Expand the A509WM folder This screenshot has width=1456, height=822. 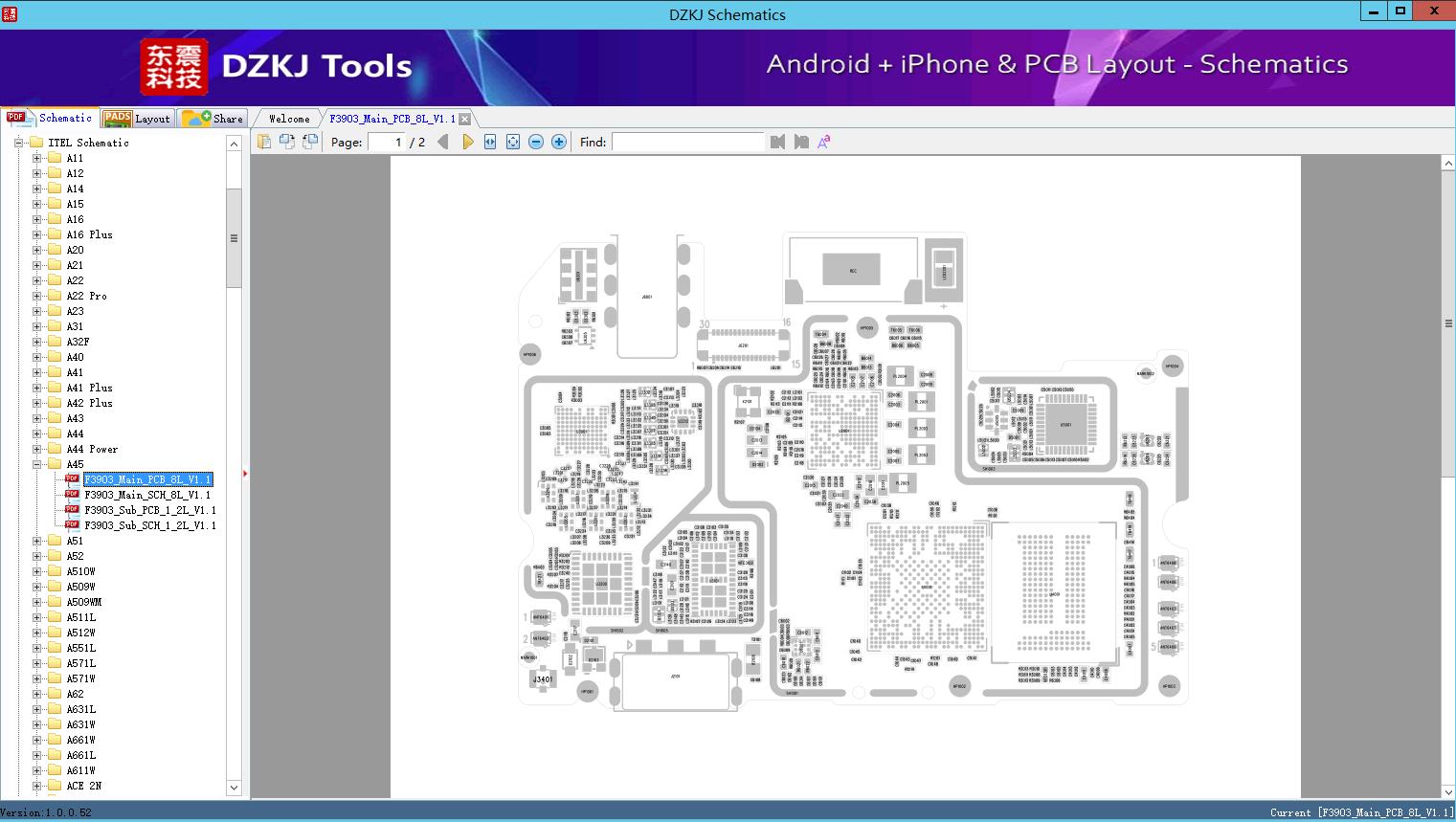click(37, 602)
